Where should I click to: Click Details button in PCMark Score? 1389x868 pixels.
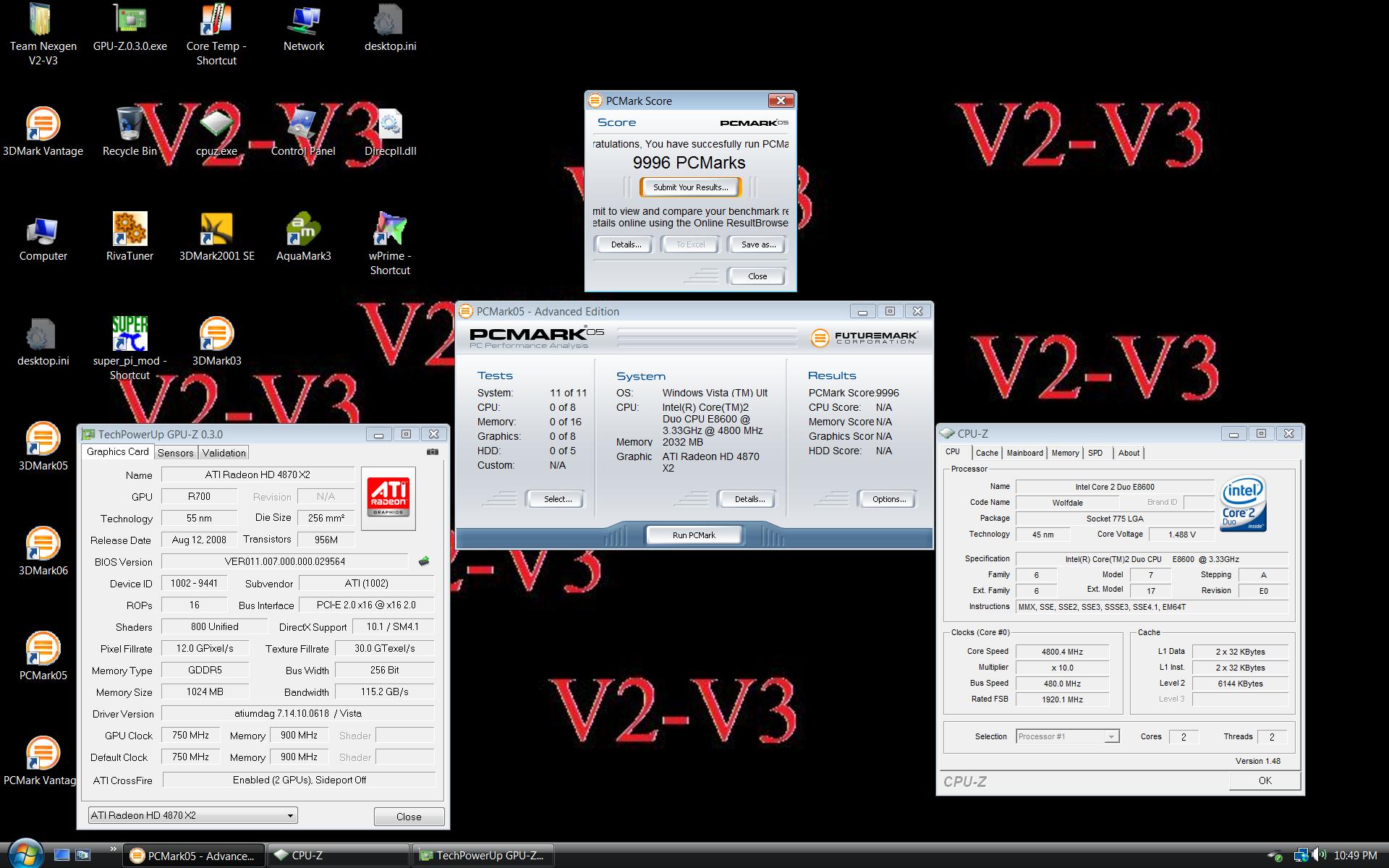pyautogui.click(x=626, y=244)
